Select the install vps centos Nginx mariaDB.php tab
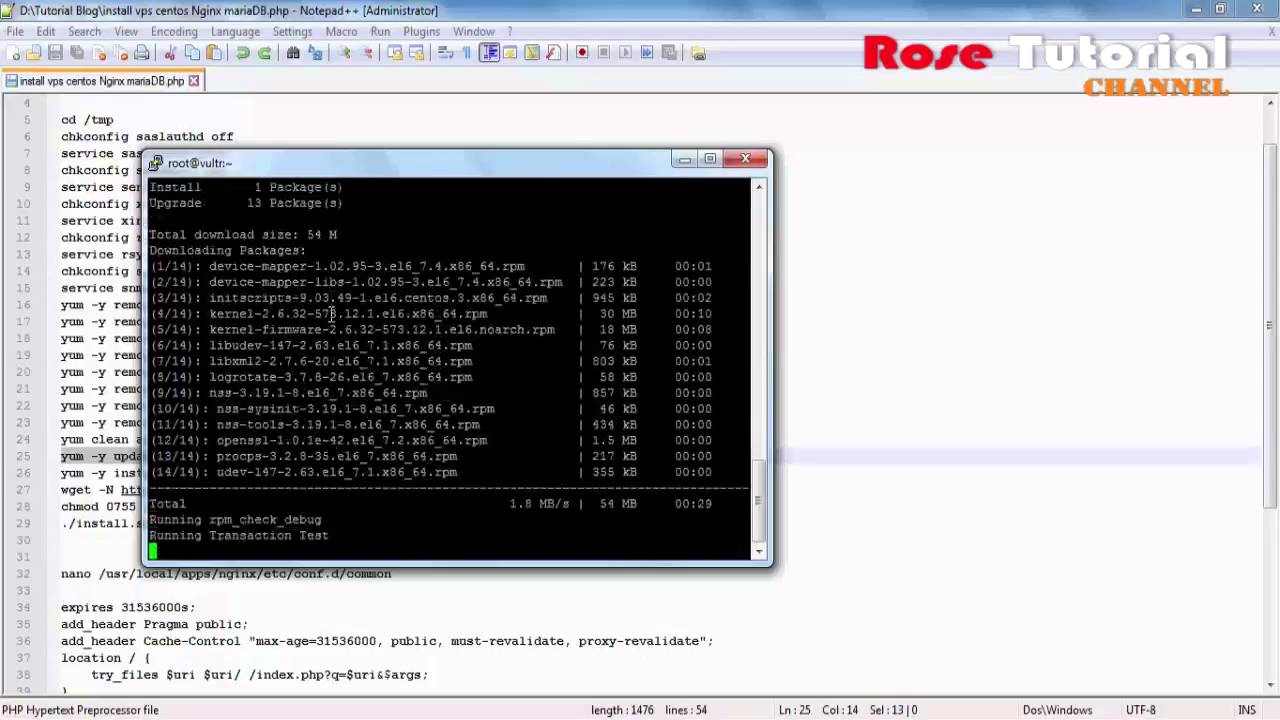Image resolution: width=1280 pixels, height=720 pixels. coord(102,81)
